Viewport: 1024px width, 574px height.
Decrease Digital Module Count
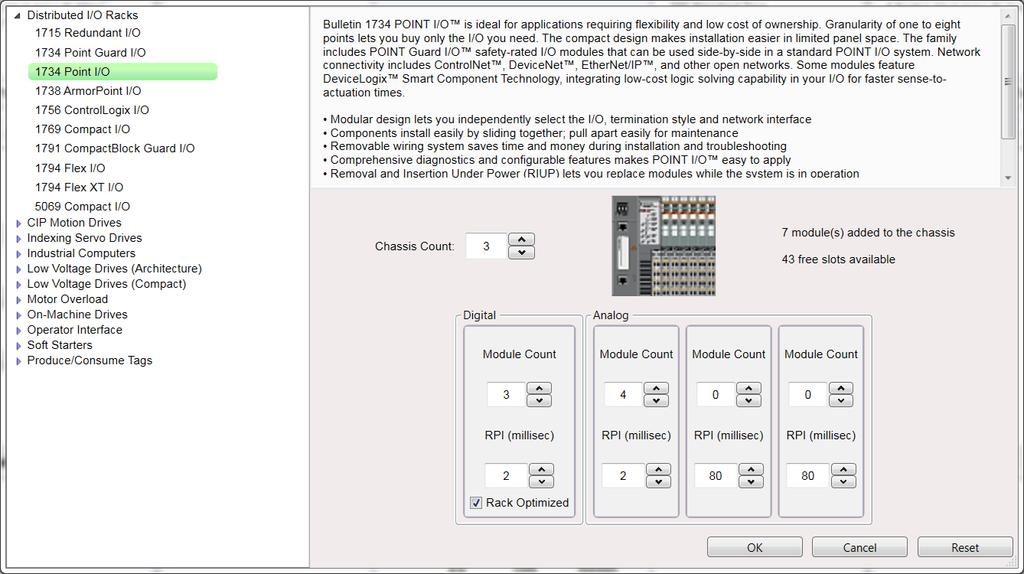tap(539, 400)
